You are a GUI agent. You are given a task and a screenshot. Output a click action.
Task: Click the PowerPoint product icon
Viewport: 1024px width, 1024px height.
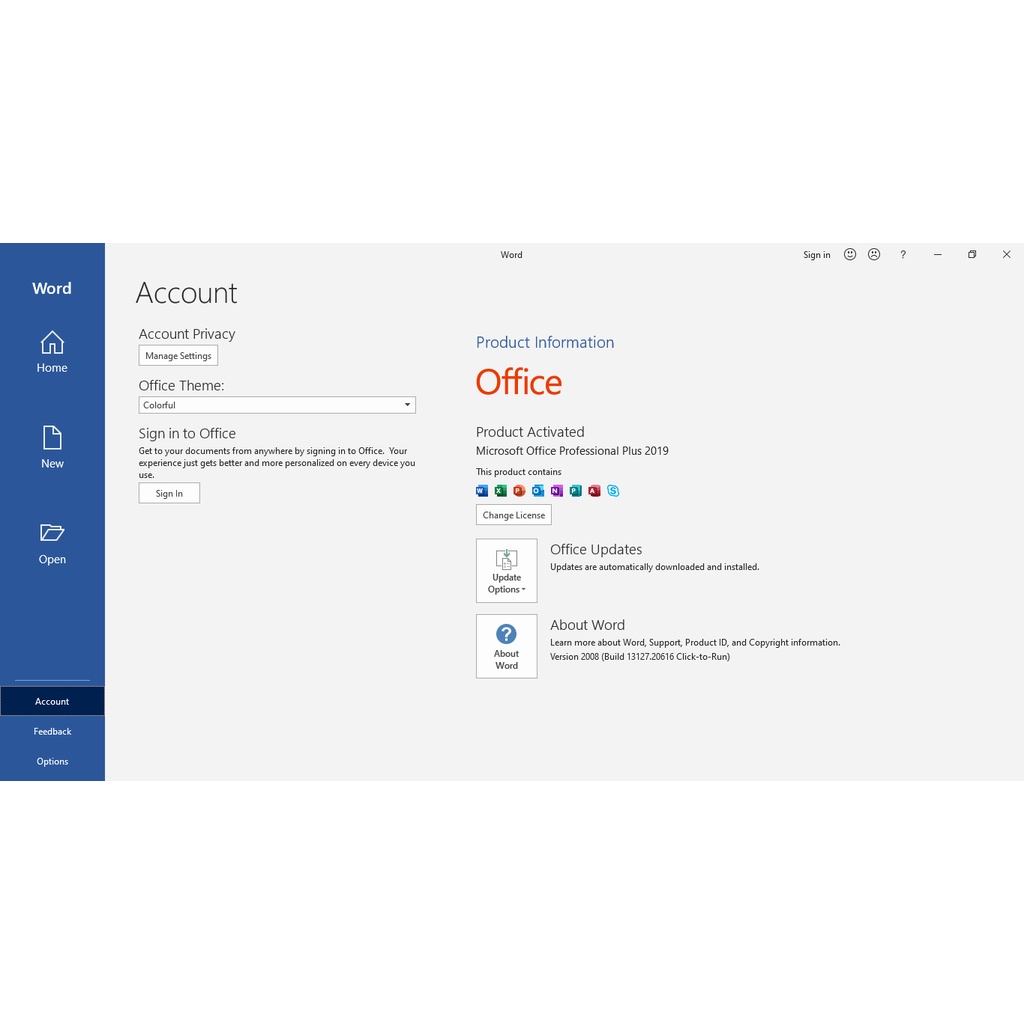pos(519,490)
